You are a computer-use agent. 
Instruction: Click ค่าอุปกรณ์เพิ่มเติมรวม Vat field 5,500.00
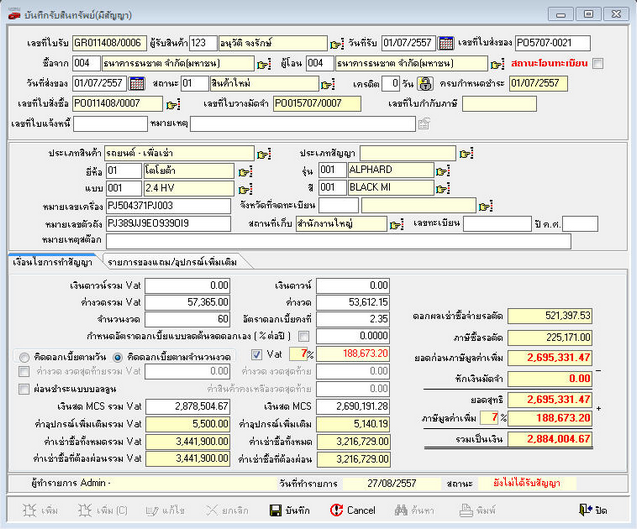click(188, 424)
